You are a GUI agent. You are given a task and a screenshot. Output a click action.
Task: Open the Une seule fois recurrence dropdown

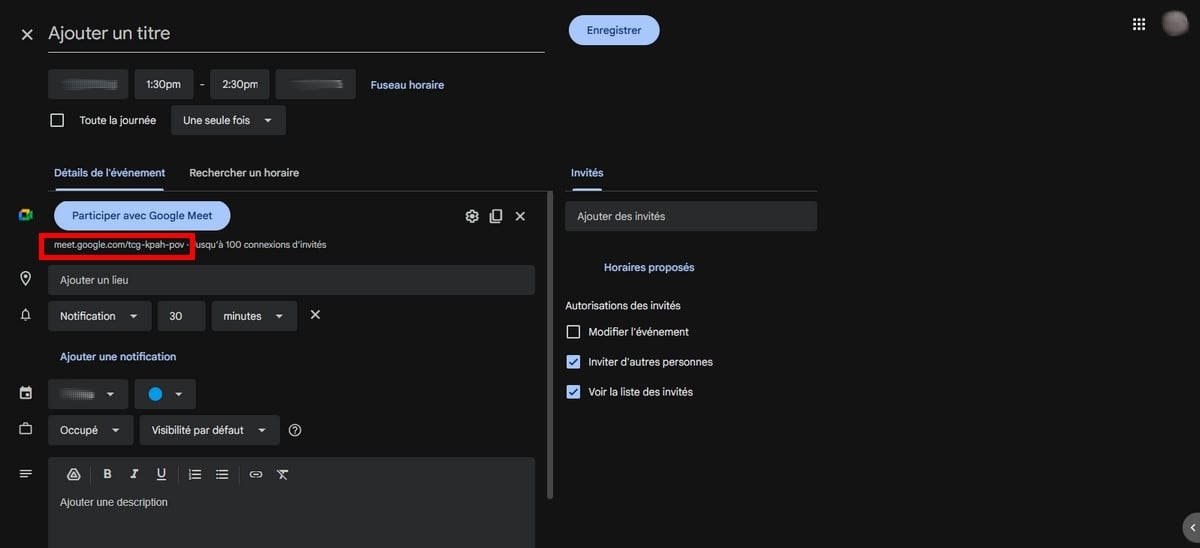click(228, 120)
